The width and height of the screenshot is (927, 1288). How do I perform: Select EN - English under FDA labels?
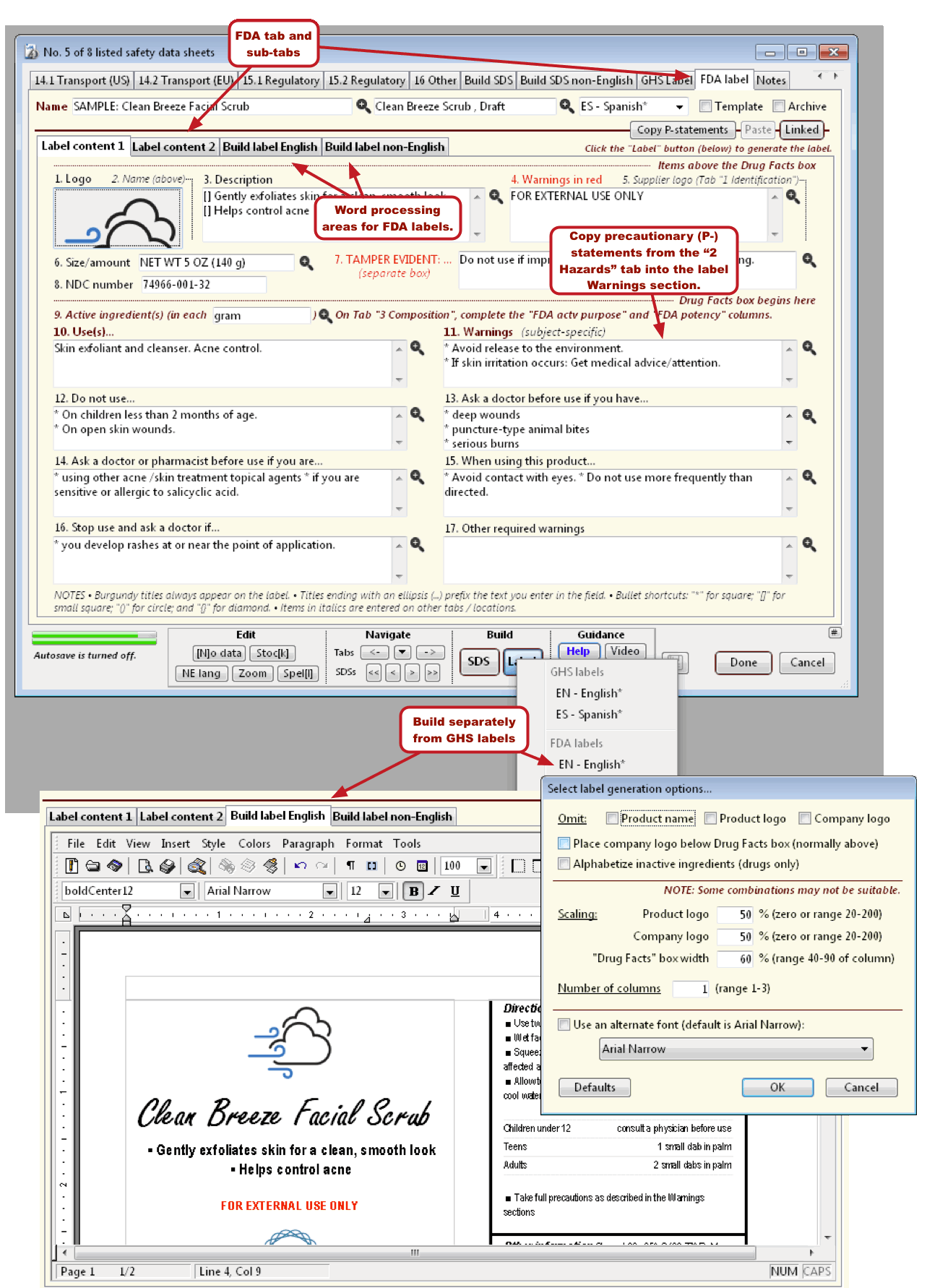(x=592, y=765)
